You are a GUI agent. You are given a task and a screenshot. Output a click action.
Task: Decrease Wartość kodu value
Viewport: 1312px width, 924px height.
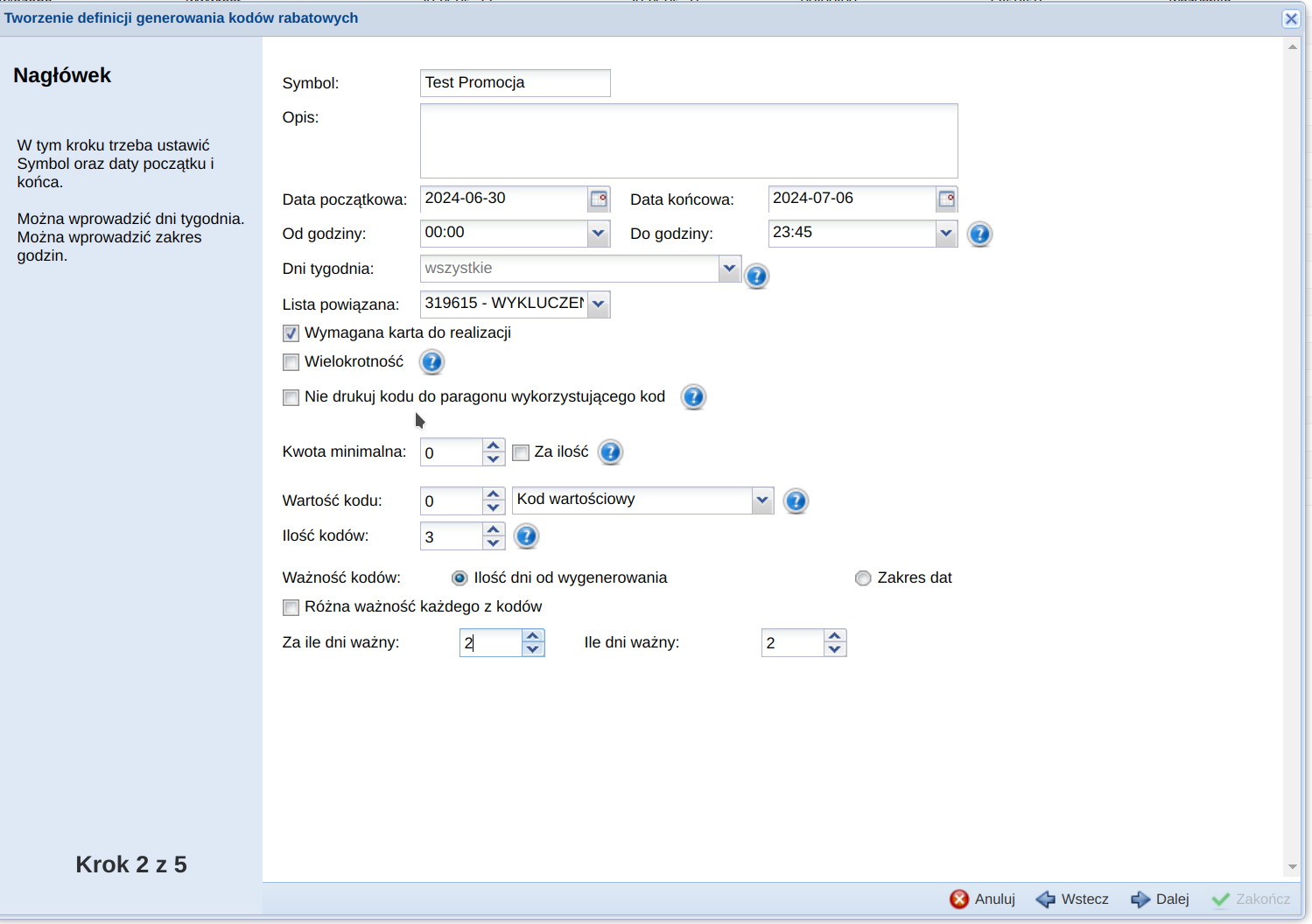click(494, 507)
